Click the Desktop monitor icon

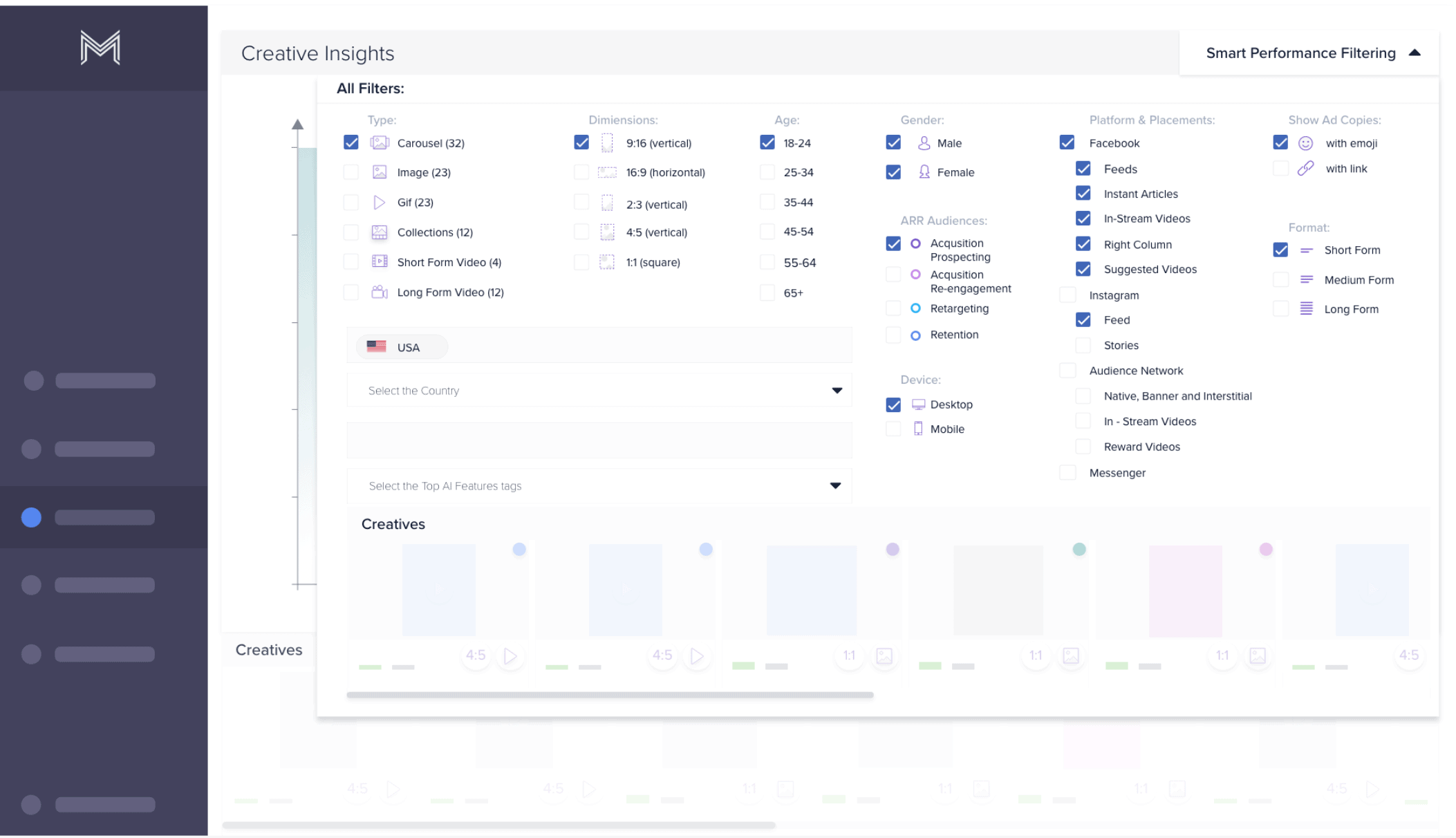point(918,404)
